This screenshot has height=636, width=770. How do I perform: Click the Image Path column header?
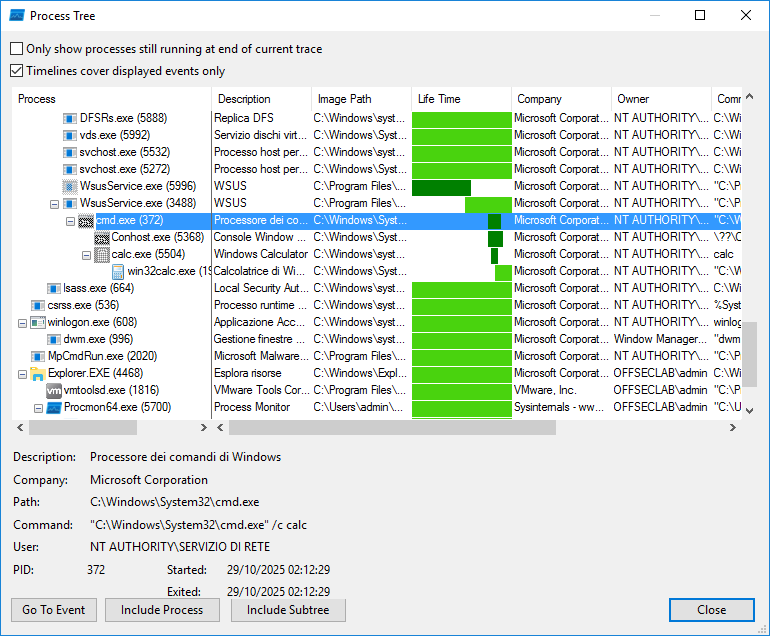[x=361, y=99]
